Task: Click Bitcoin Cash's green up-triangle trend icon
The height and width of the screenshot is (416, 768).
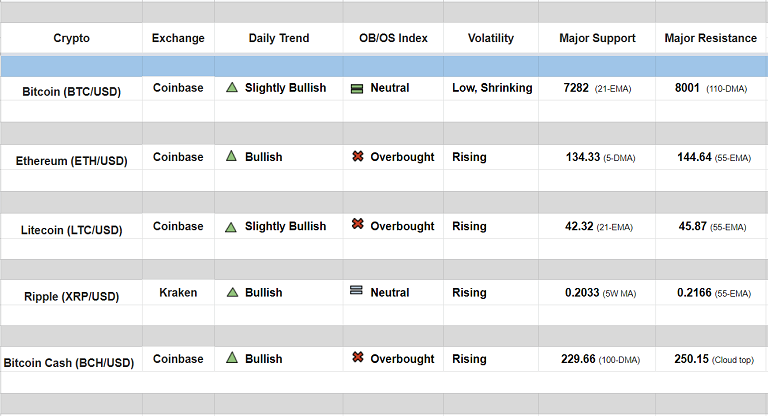Action: [x=232, y=358]
